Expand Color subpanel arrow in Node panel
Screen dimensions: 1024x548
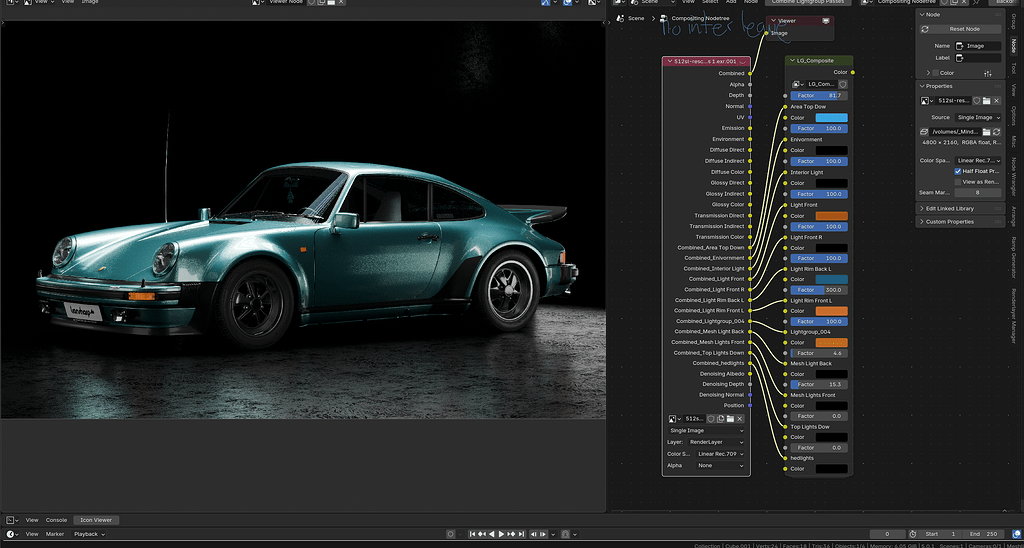(x=927, y=73)
